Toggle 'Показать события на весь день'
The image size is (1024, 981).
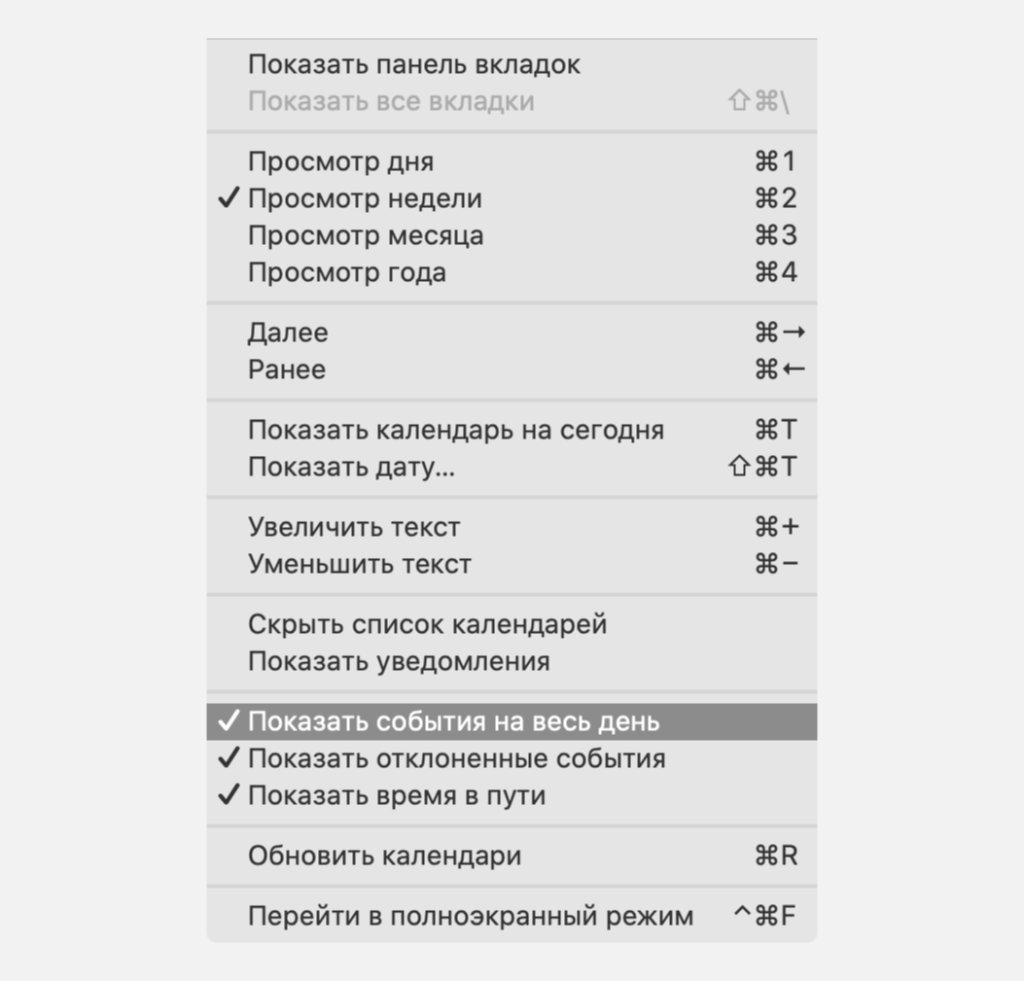point(453,722)
